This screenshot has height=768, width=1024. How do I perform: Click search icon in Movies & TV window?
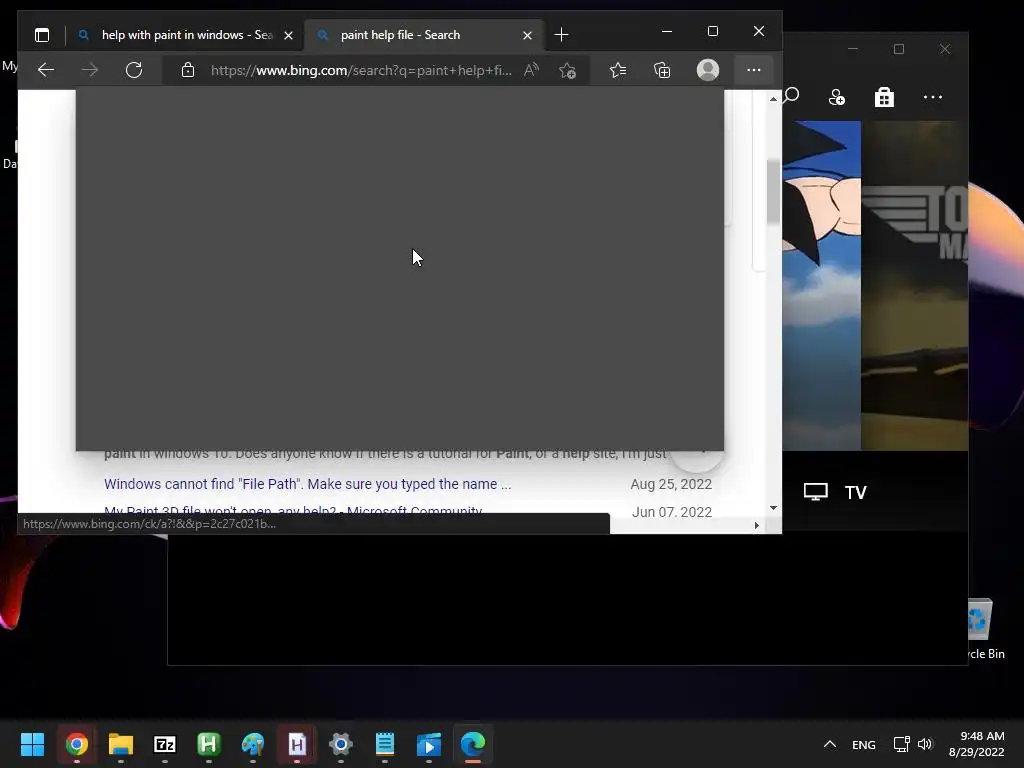tap(791, 97)
